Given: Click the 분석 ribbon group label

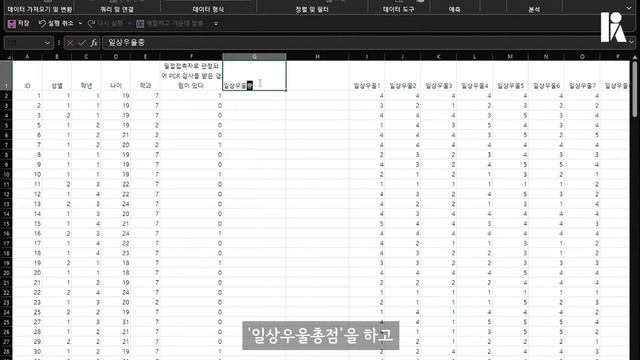Looking at the screenshot, I should pos(534,9).
